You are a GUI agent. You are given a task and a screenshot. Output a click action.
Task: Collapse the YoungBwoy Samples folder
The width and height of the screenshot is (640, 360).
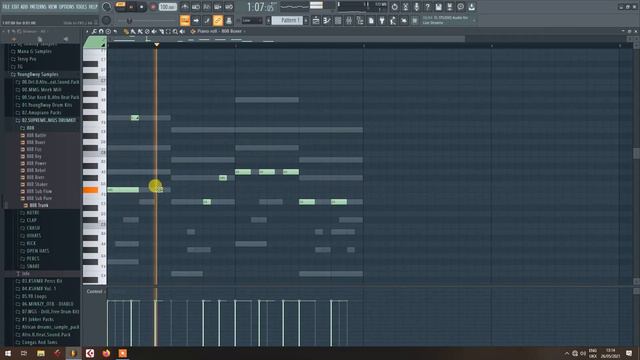(35, 74)
